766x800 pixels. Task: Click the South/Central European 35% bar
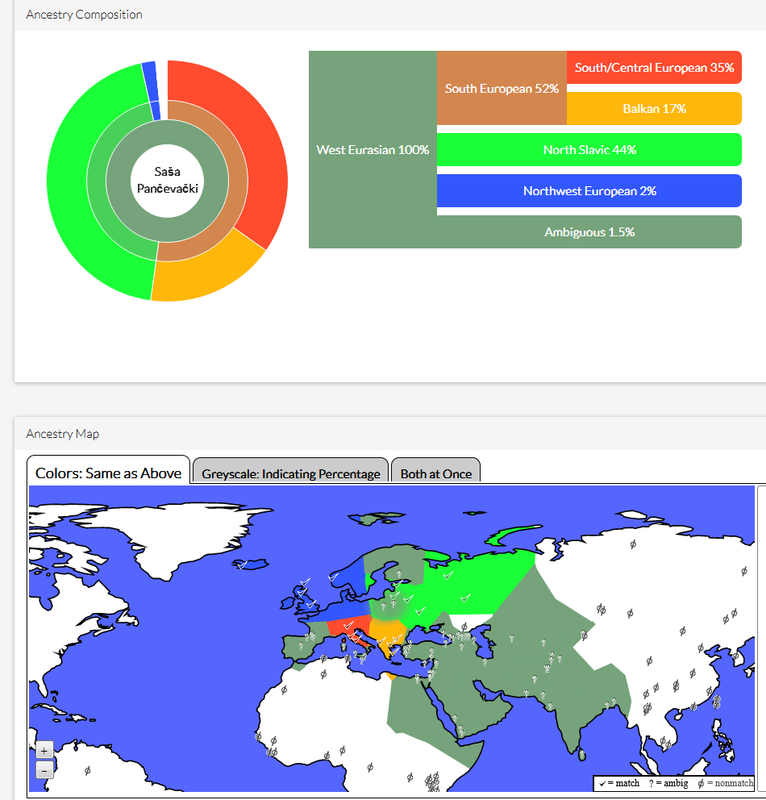[x=654, y=67]
